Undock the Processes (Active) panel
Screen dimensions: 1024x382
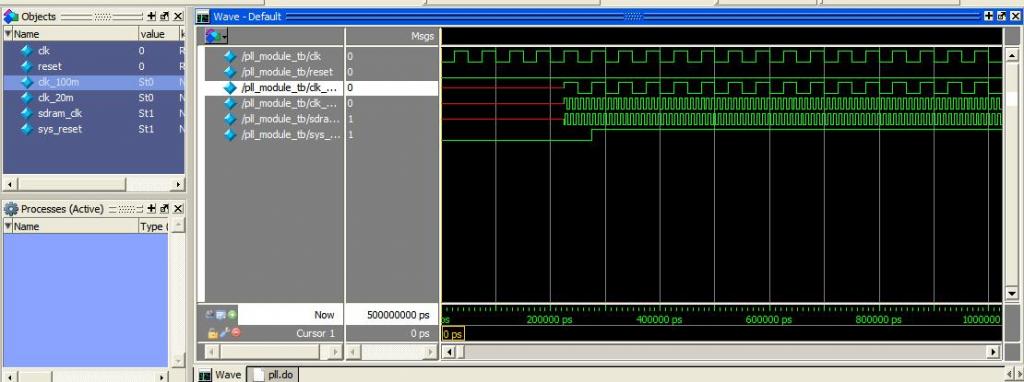point(165,208)
